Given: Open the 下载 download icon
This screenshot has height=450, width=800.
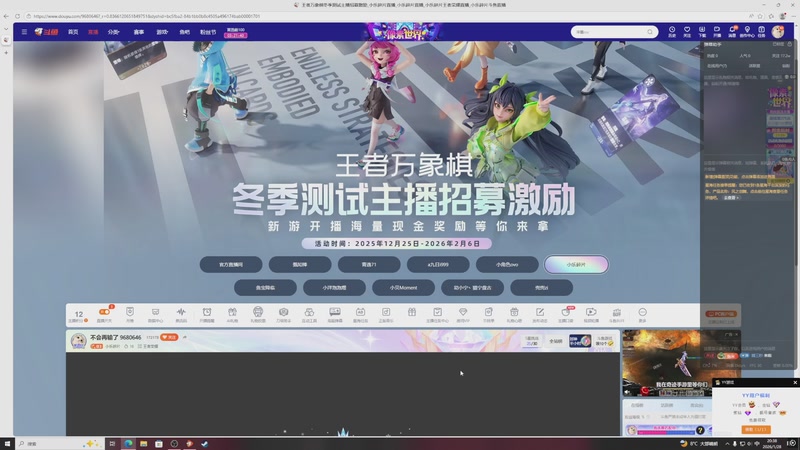Looking at the screenshot, I should point(702,32).
